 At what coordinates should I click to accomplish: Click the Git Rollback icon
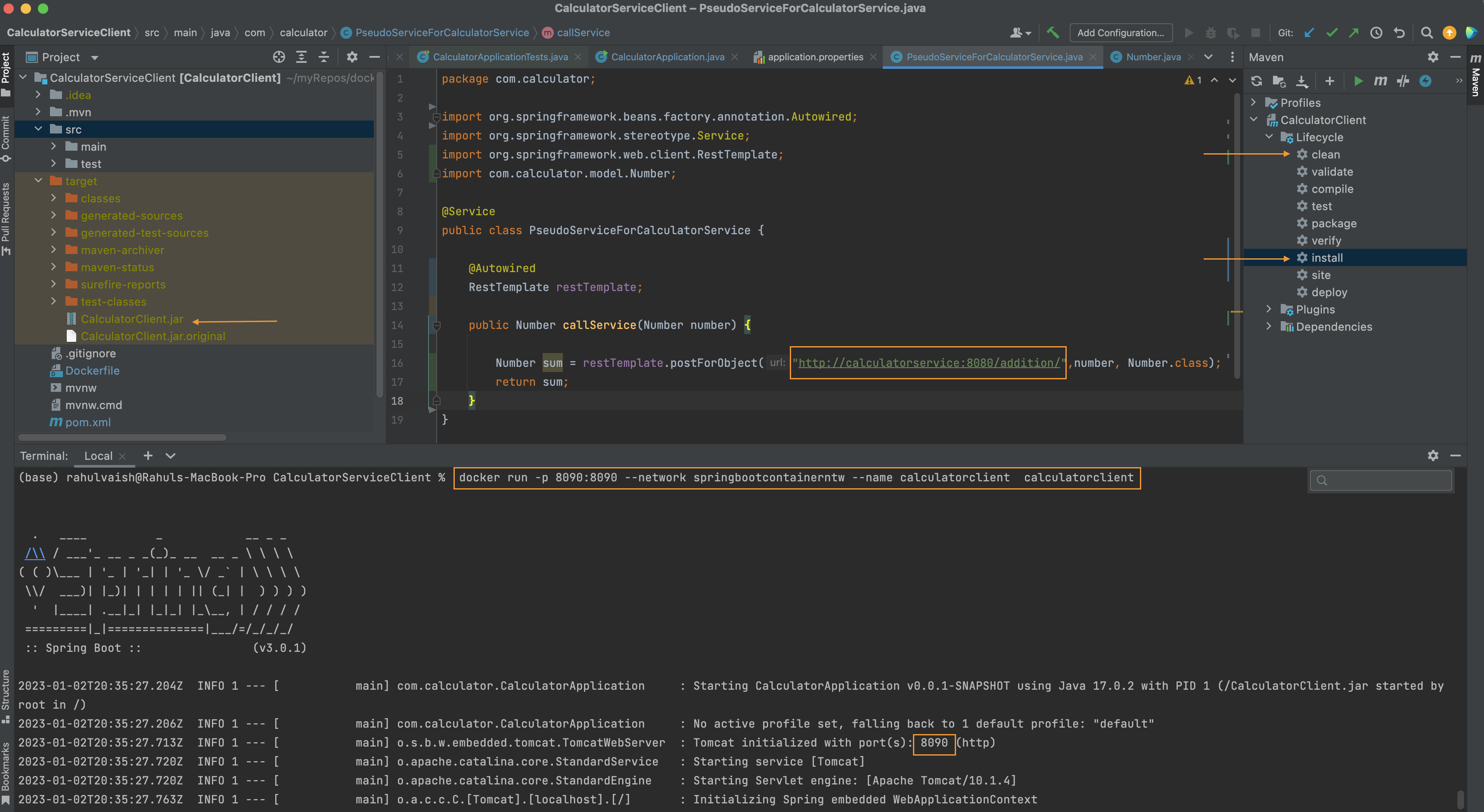pyautogui.click(x=1399, y=33)
